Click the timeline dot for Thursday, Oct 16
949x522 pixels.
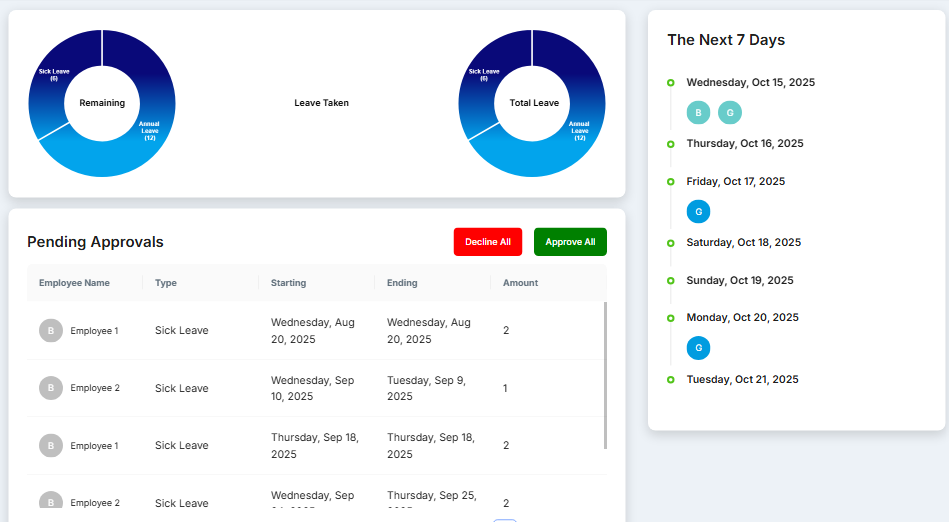point(671,144)
